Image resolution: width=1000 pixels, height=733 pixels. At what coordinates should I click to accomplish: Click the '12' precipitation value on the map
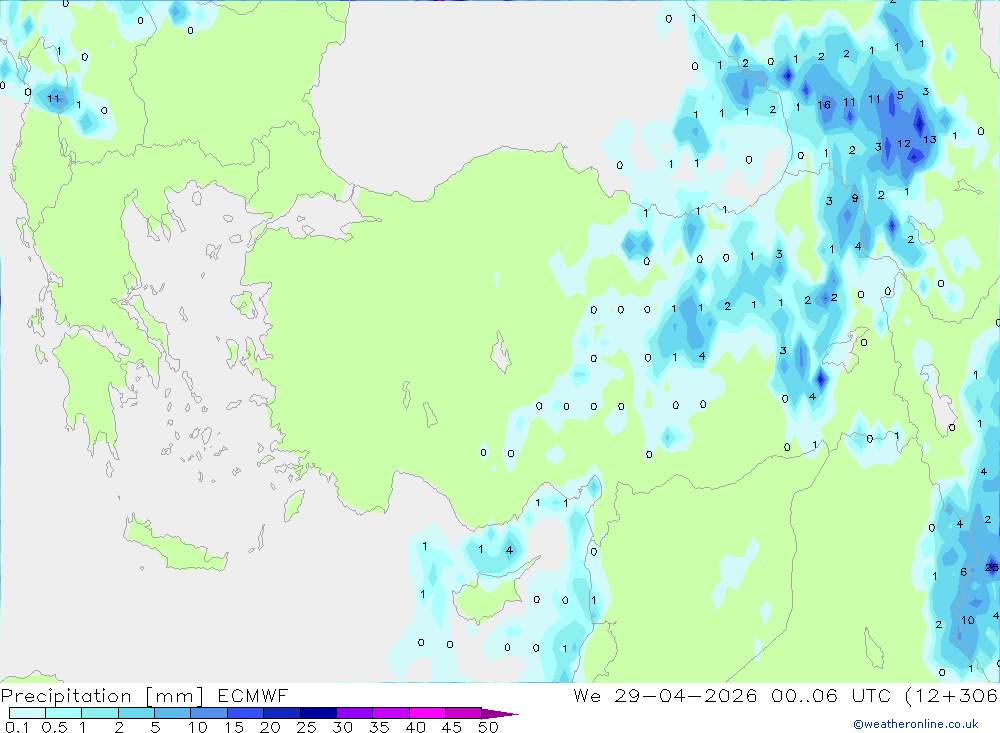(904, 144)
